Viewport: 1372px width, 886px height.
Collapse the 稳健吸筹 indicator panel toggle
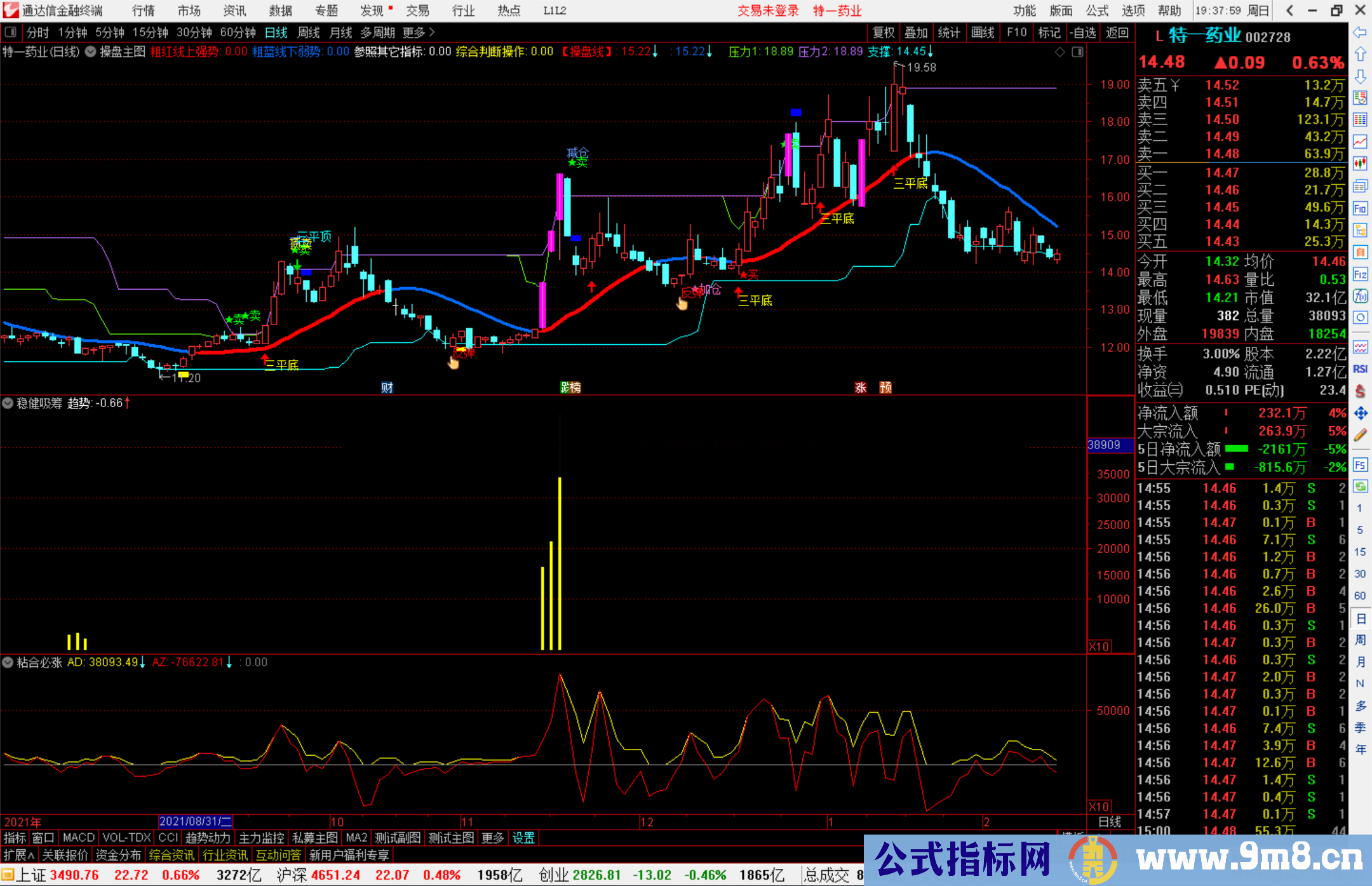click(x=8, y=403)
